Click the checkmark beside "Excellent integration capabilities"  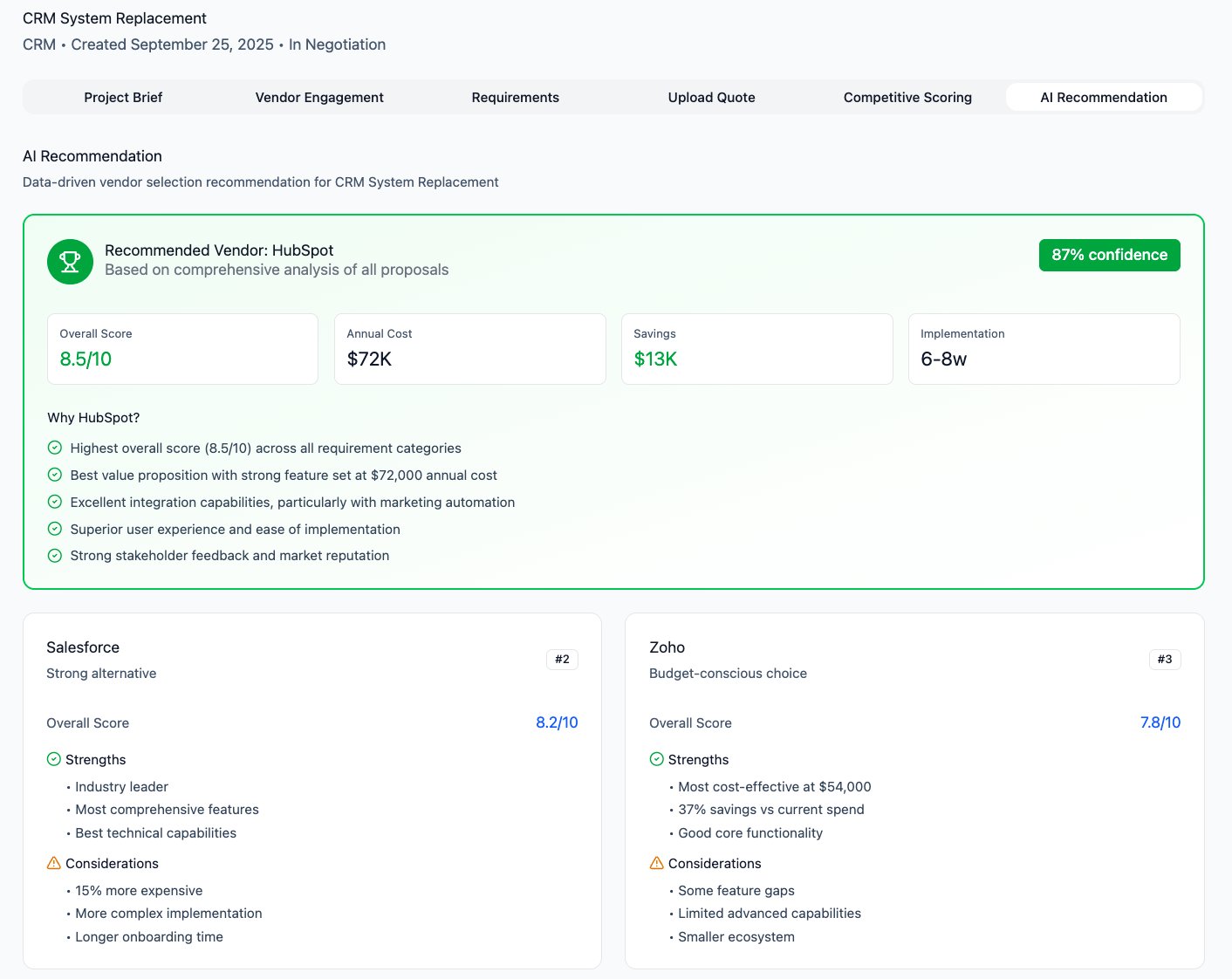click(x=54, y=502)
